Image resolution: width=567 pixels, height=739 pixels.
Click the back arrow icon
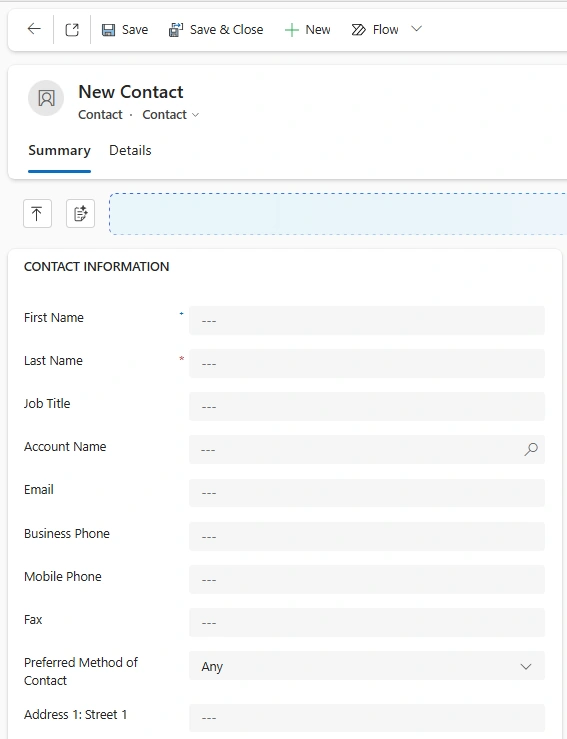click(34, 29)
